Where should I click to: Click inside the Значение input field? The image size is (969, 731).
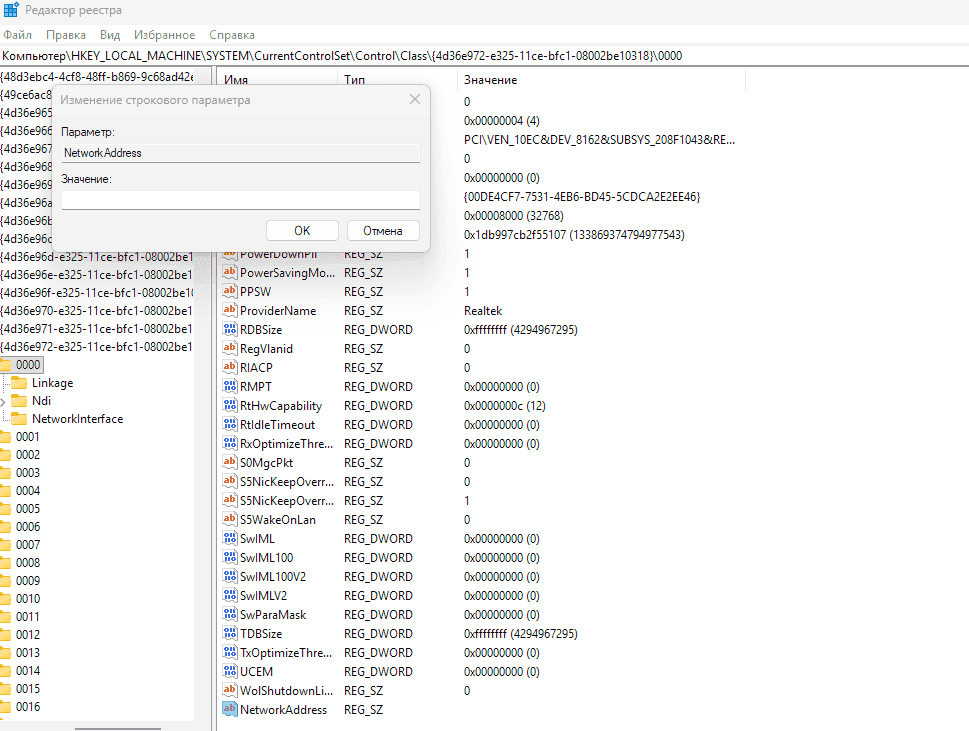[240, 199]
